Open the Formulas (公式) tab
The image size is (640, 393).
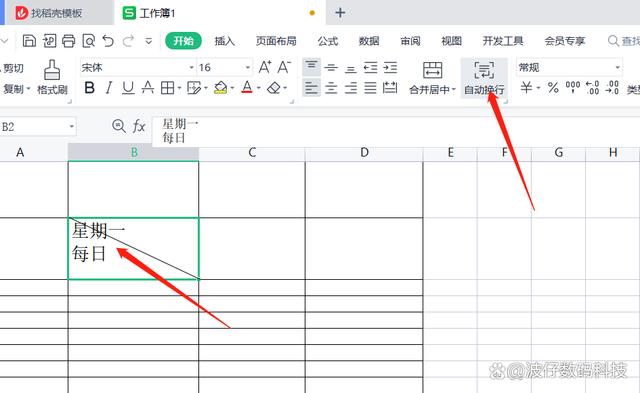click(x=328, y=41)
